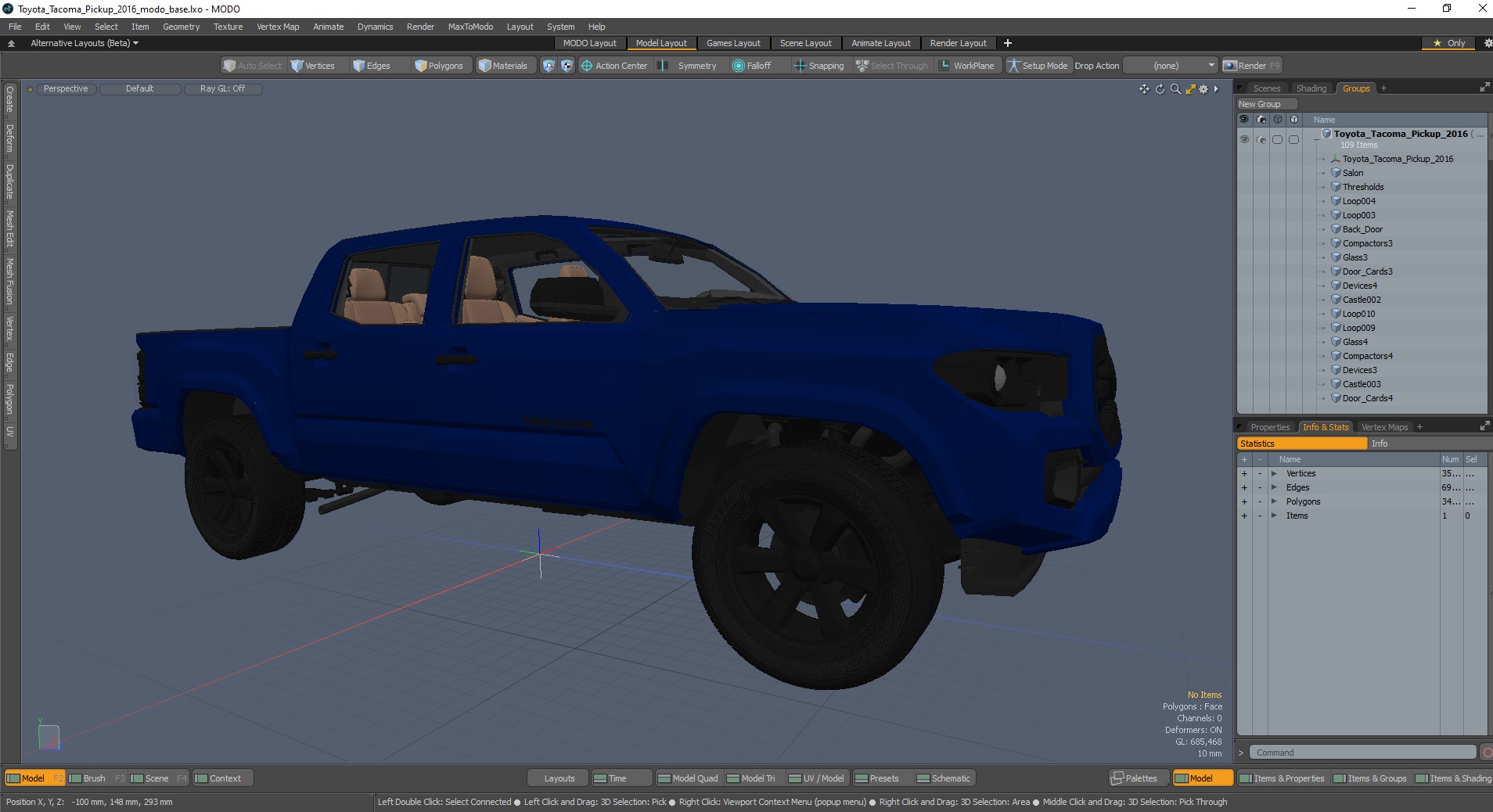Open the Default shading style dropdown
1493x812 pixels.
(x=140, y=89)
